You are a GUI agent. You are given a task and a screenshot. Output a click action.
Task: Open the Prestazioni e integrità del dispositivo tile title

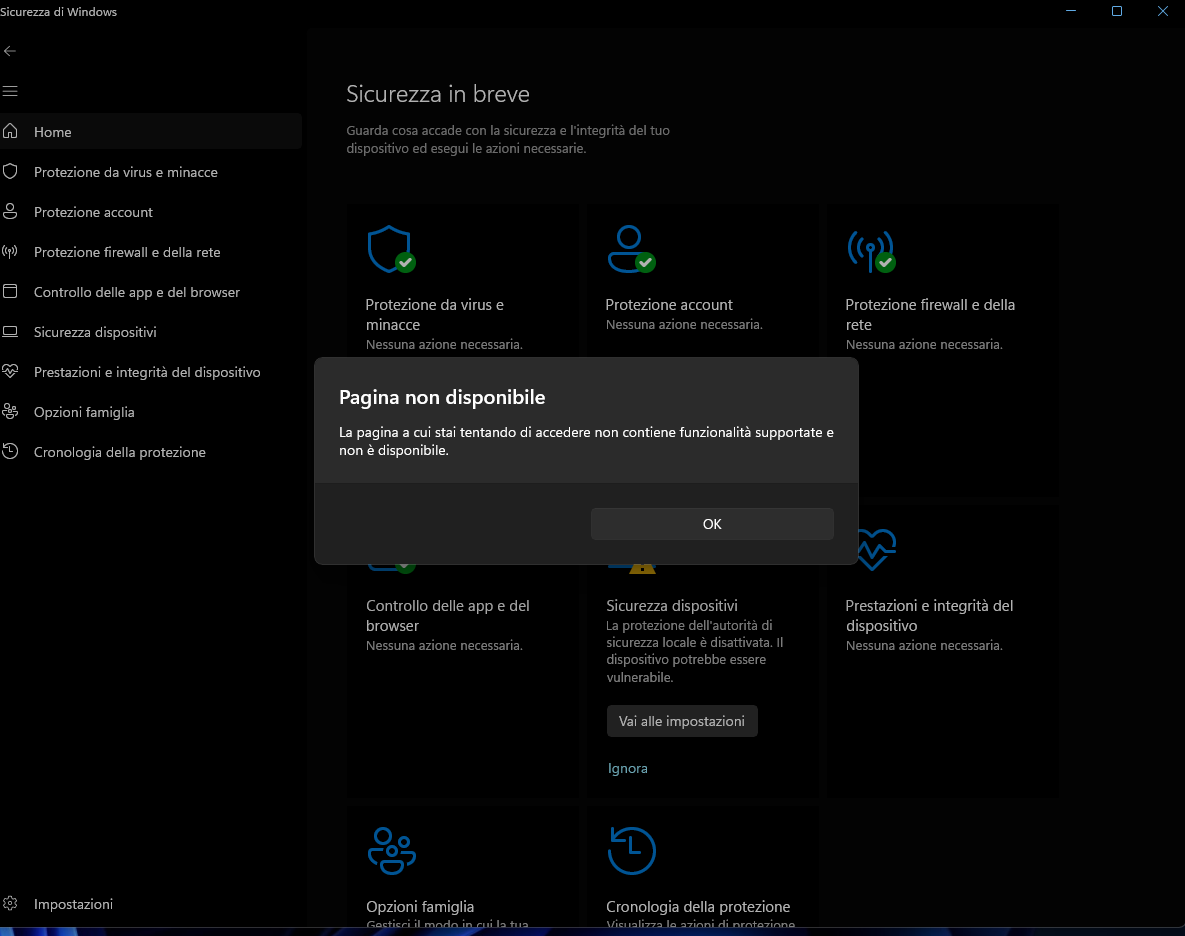929,616
